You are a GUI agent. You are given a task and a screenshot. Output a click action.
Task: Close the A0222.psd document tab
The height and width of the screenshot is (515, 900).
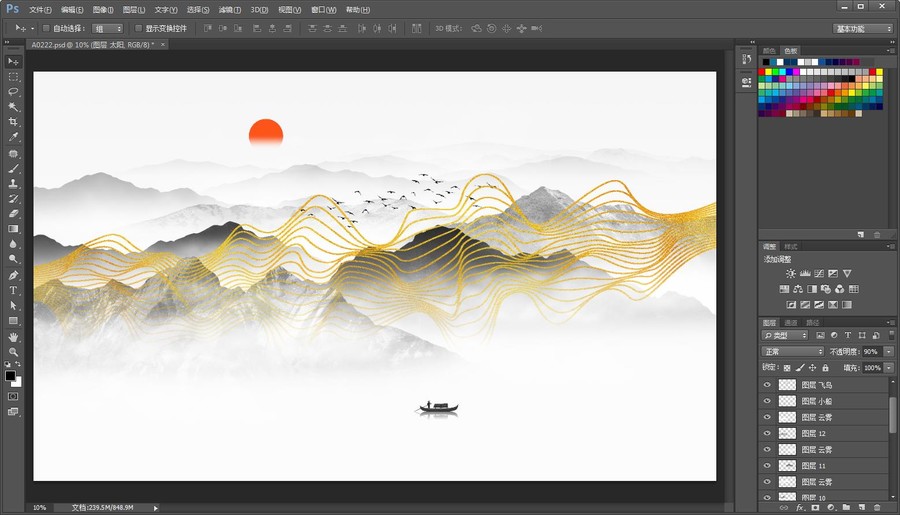click(x=163, y=44)
